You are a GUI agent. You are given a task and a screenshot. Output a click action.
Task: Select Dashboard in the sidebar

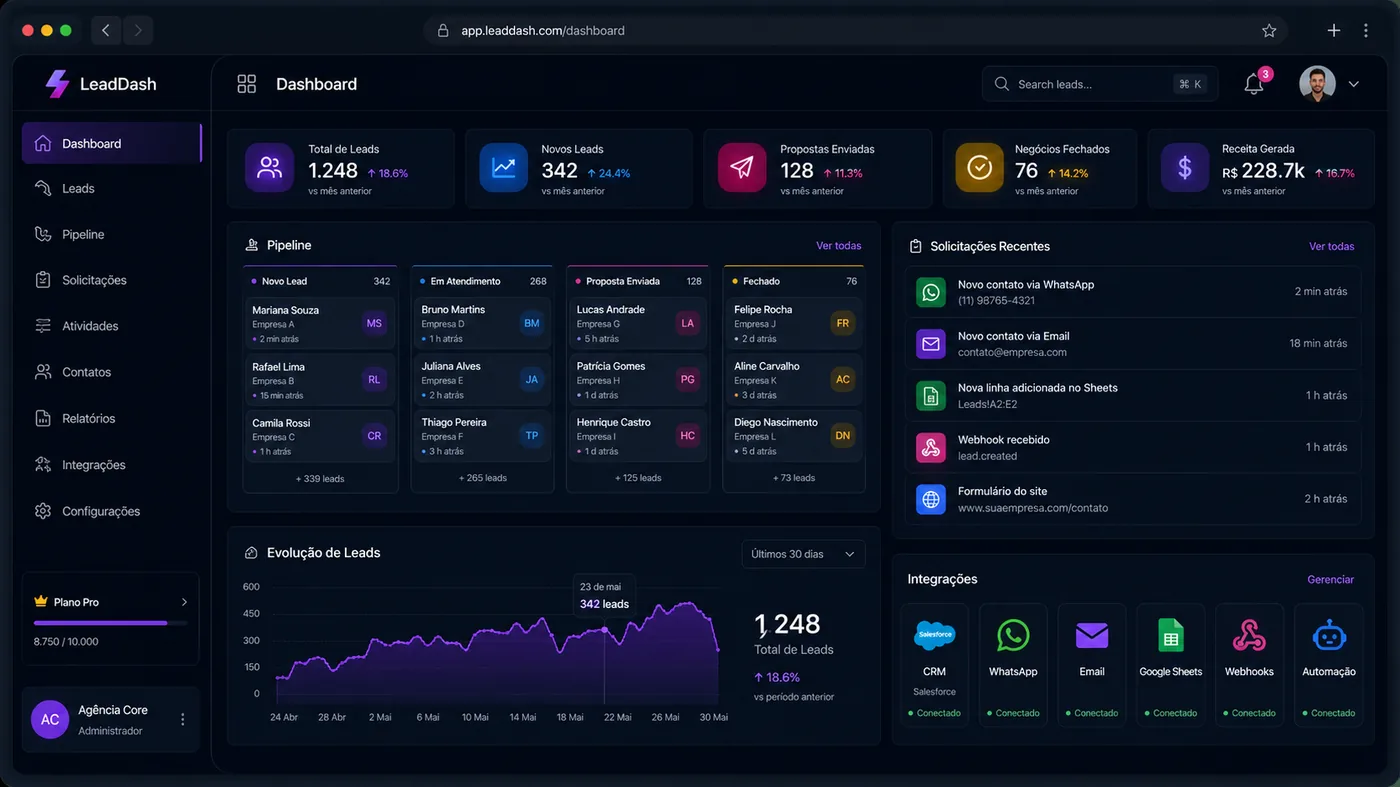(112, 143)
